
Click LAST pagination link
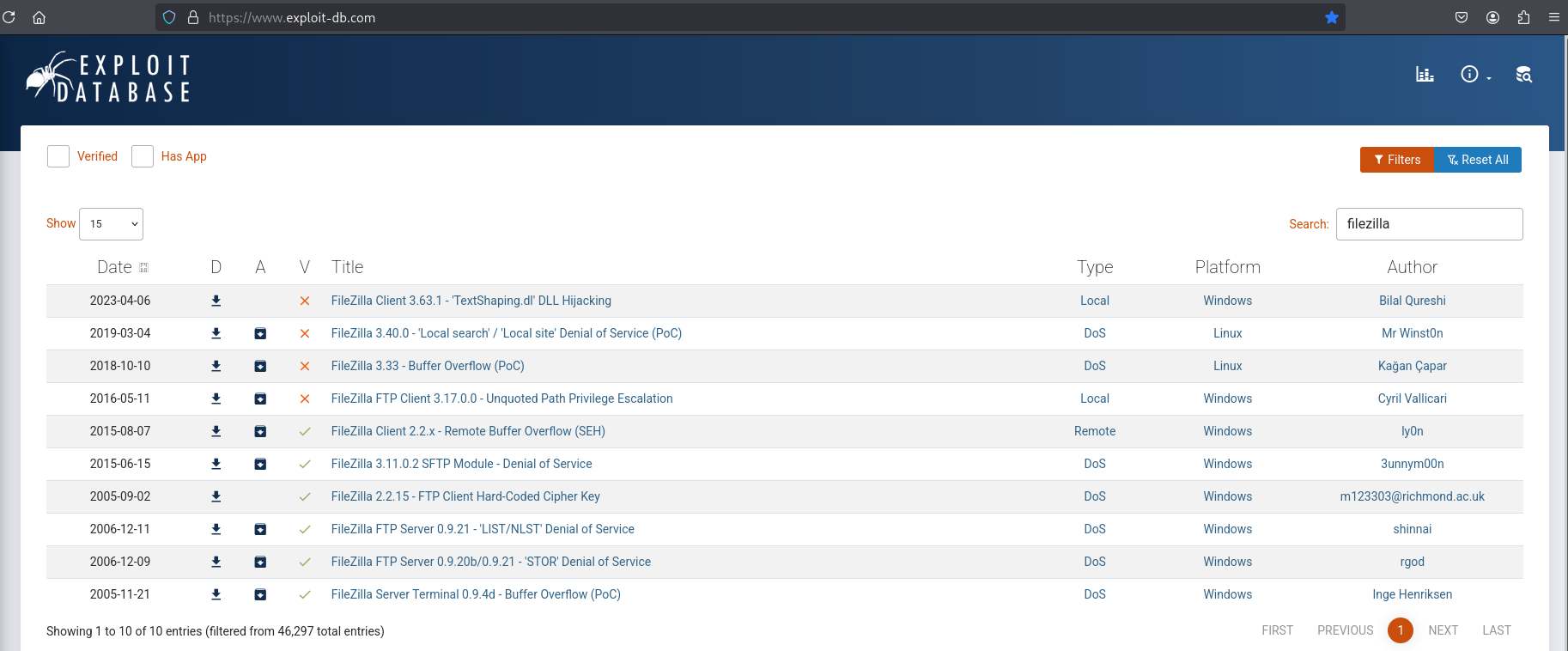click(1497, 630)
